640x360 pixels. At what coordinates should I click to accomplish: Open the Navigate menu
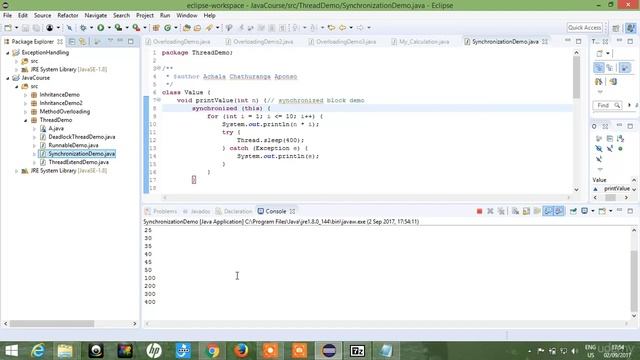tap(96, 16)
